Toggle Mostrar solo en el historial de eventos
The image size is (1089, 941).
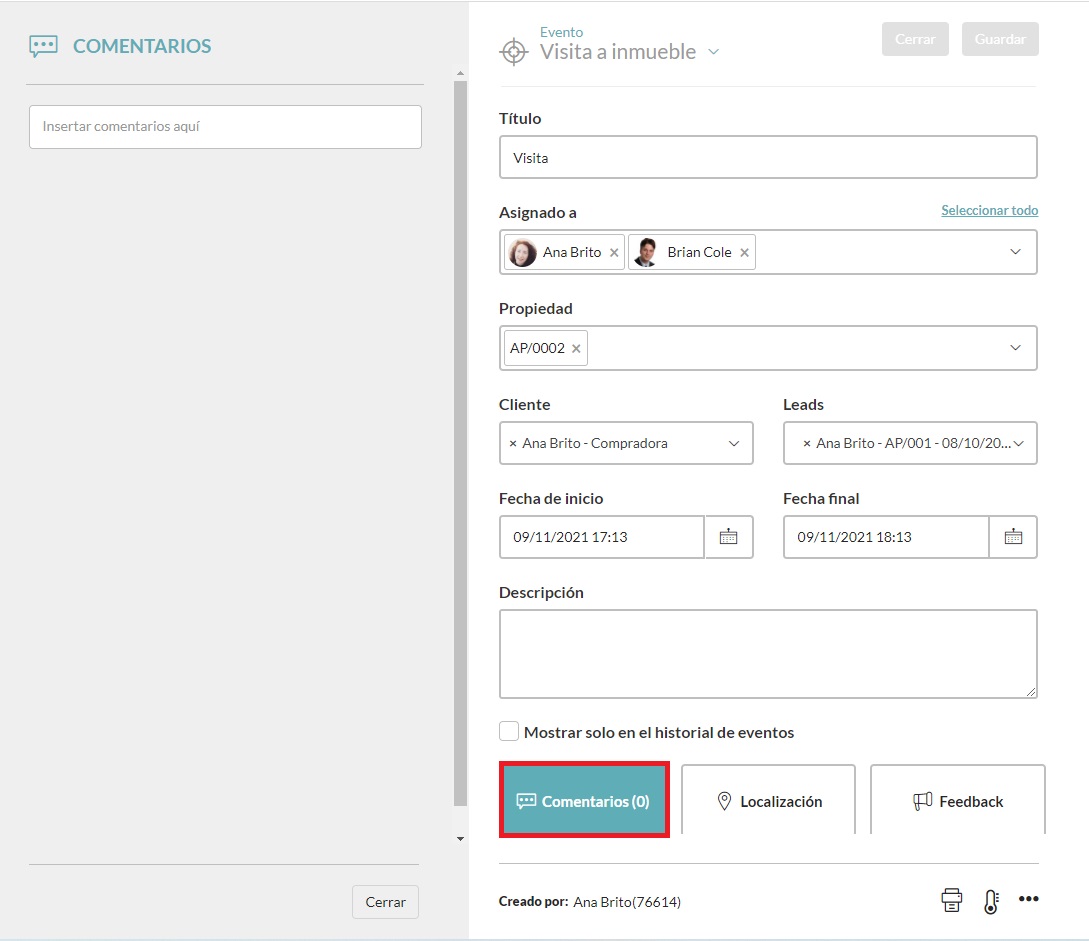(509, 731)
